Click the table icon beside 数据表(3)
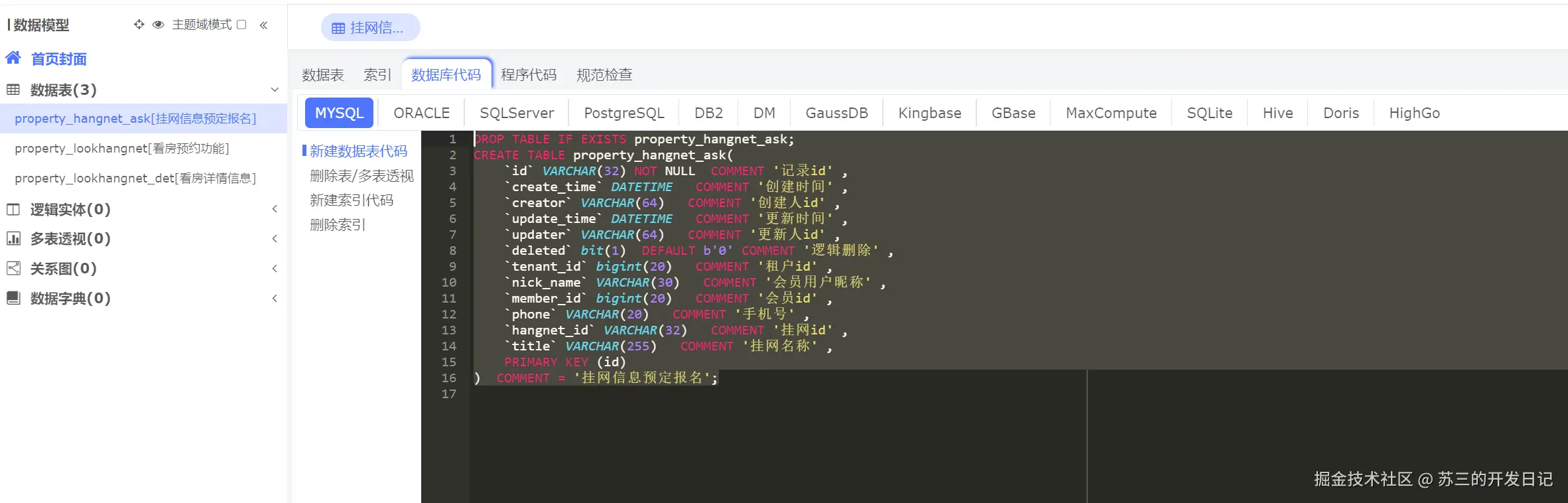1568x503 pixels. [x=13, y=90]
